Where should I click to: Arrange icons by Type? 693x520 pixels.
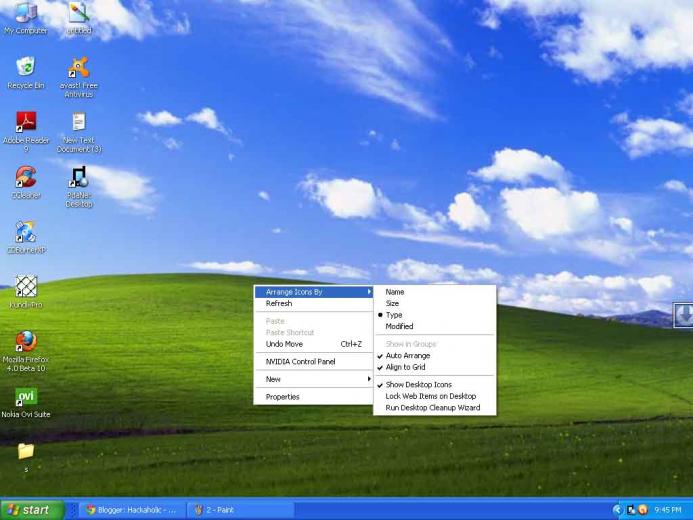point(434,315)
